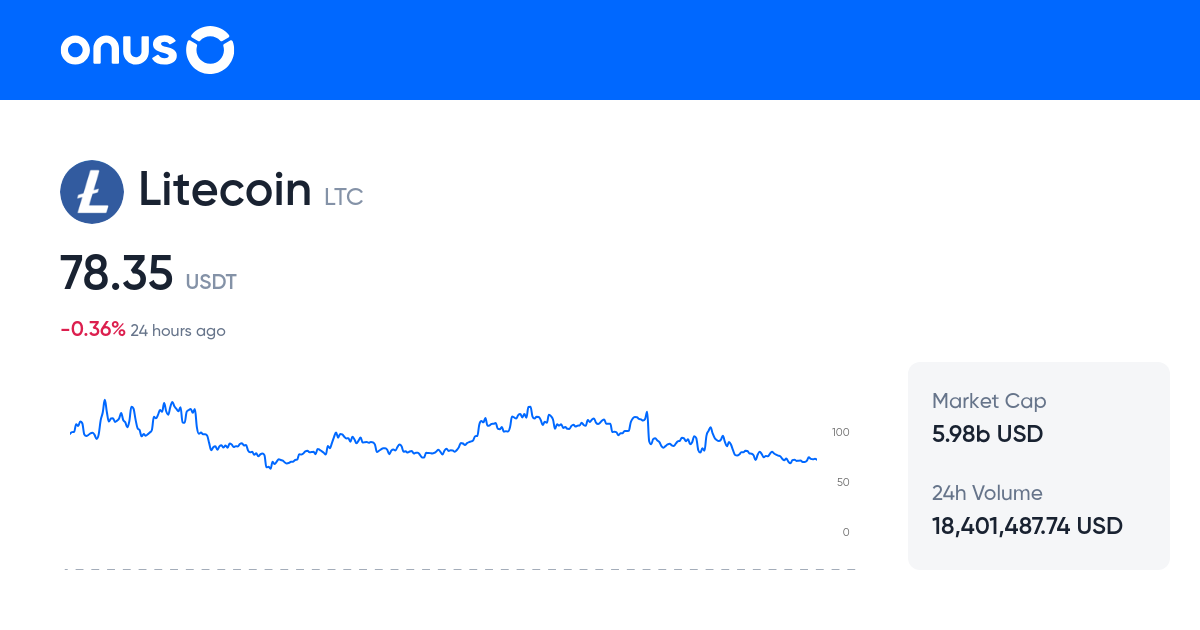1200x630 pixels.
Task: Click the 78.35 price value
Action: [118, 272]
